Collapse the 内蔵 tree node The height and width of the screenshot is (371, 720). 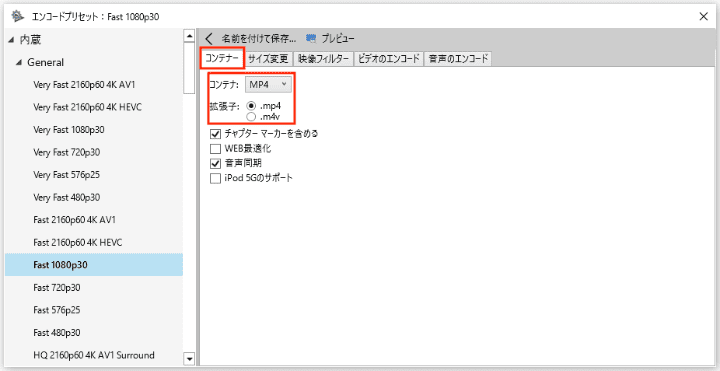[11, 40]
